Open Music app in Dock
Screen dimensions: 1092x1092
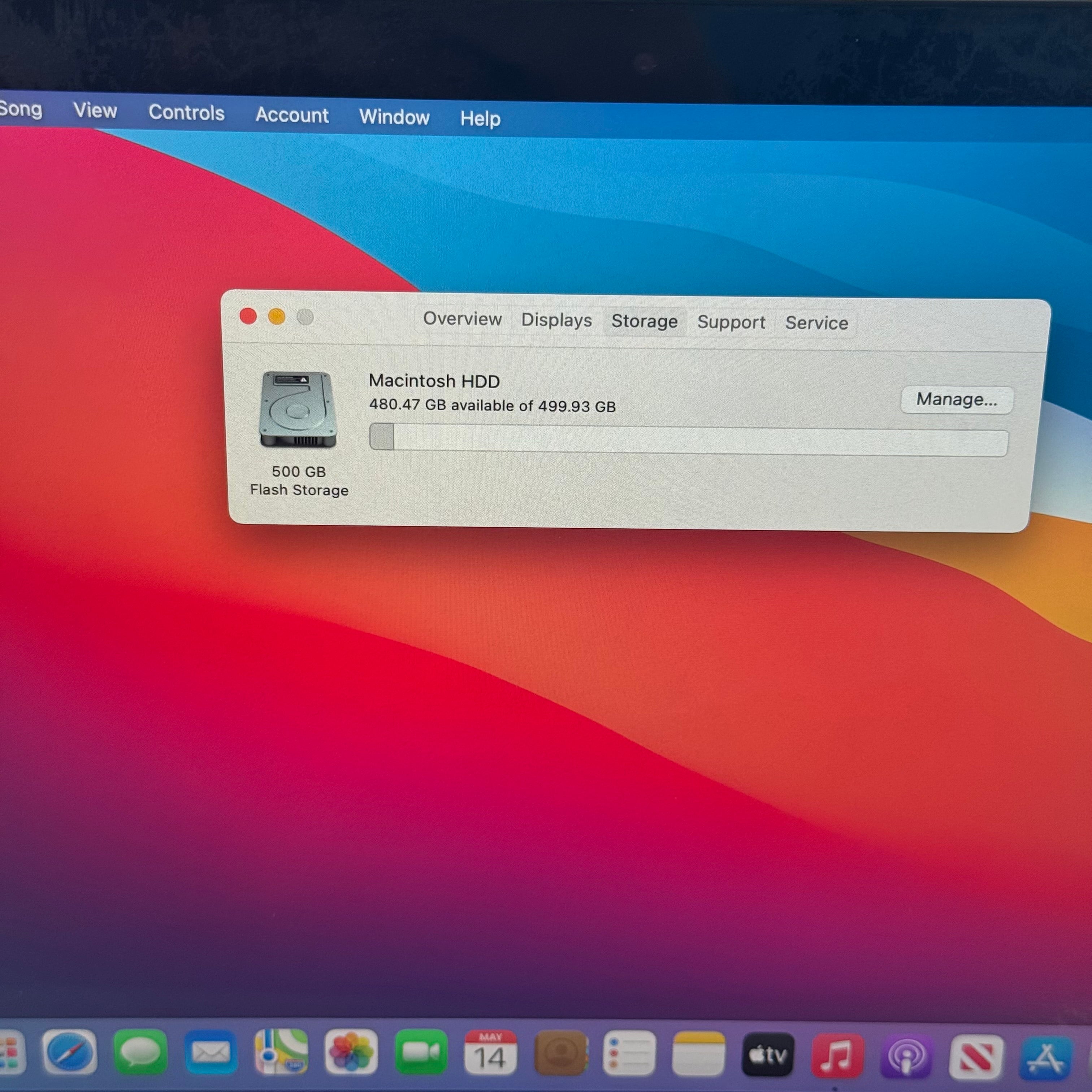pos(838,1056)
